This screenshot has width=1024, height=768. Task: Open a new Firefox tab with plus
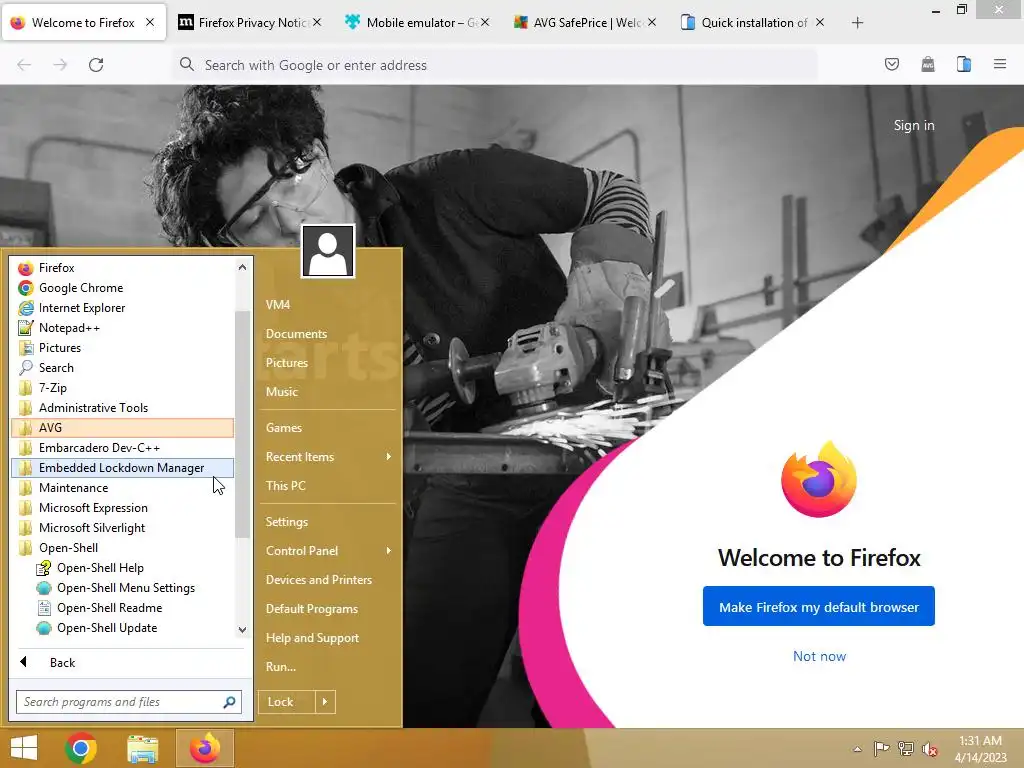click(x=857, y=23)
